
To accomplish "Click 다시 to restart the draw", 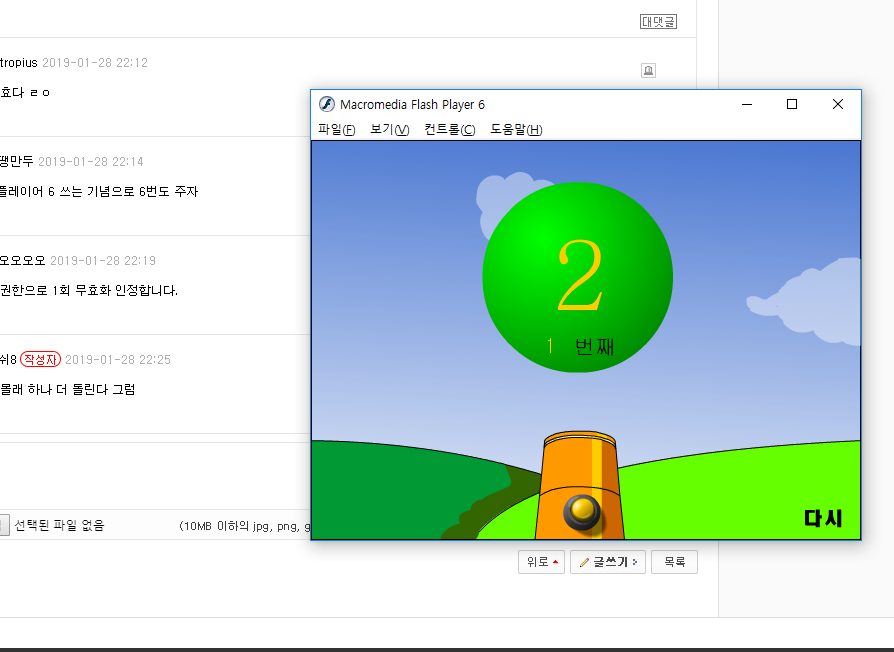I will (823, 518).
